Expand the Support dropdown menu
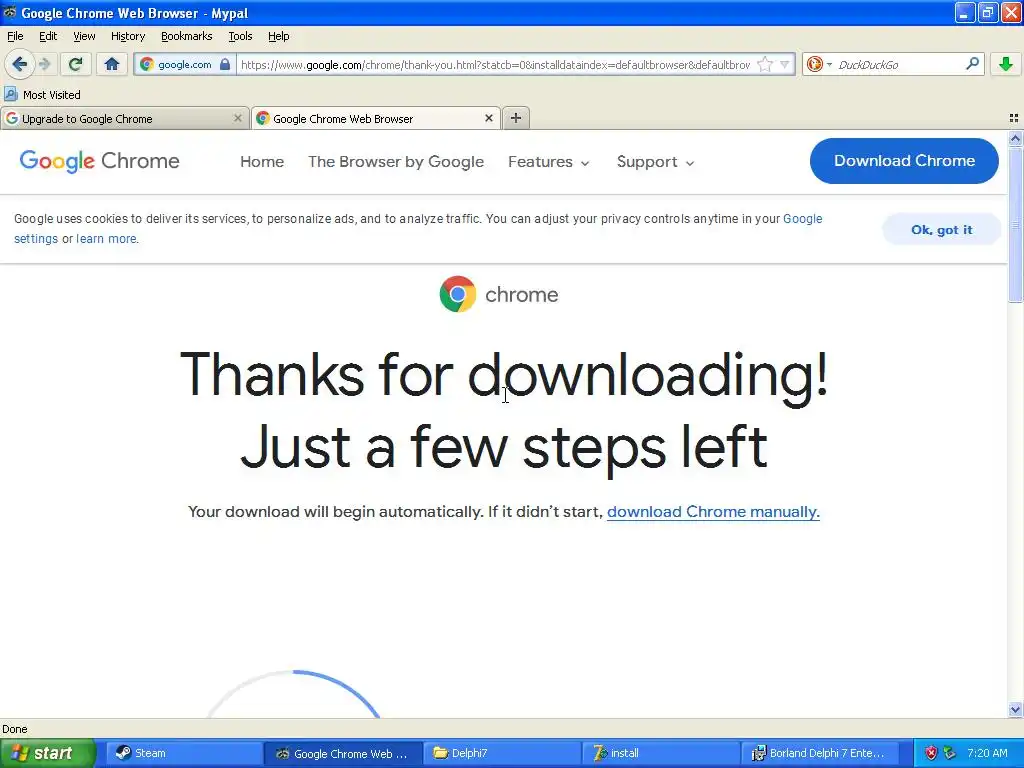Viewport: 1024px width, 768px height. [x=655, y=162]
